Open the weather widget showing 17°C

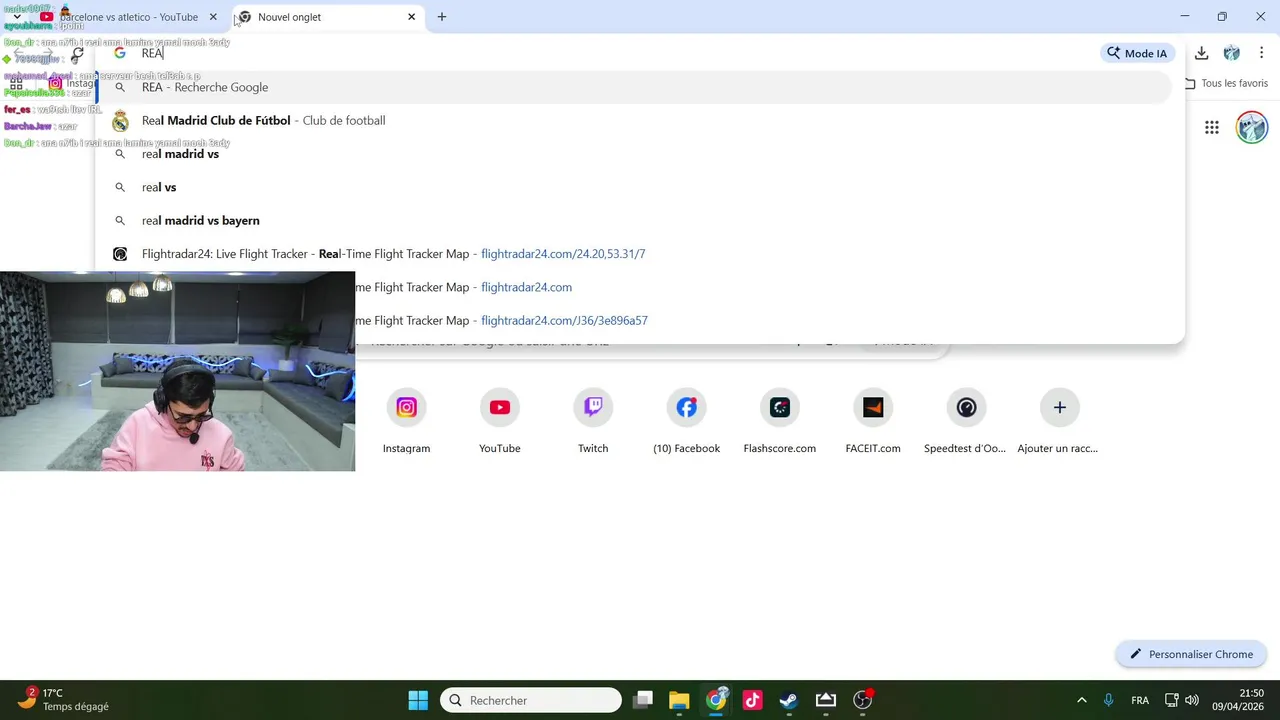[64, 700]
